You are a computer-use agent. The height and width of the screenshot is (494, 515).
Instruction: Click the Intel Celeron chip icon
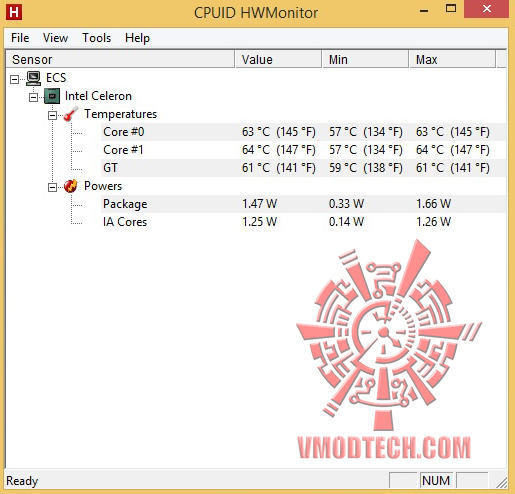pyautogui.click(x=52, y=96)
